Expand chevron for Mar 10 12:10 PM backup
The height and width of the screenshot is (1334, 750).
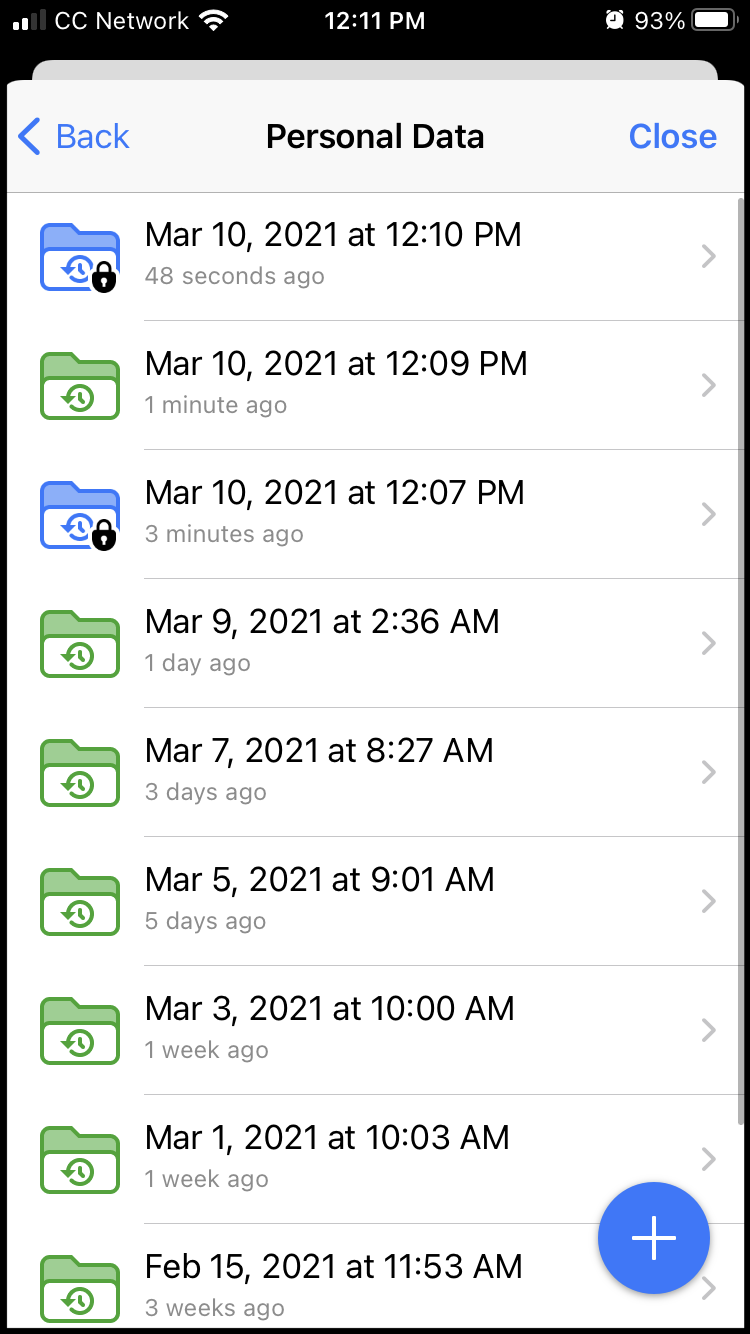point(709,257)
